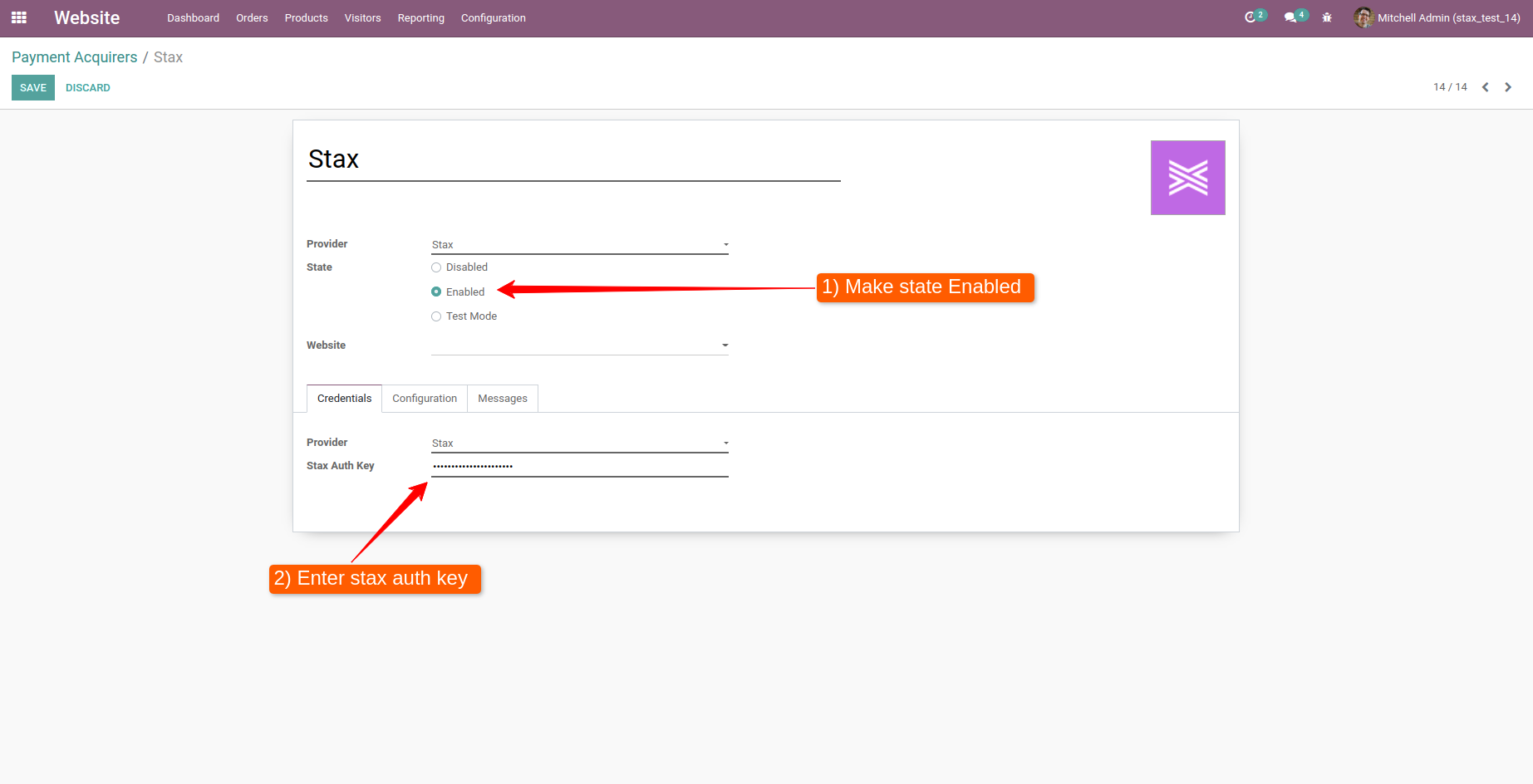Open the Reporting menu
Image resolution: width=1533 pixels, height=784 pixels.
pos(420,17)
